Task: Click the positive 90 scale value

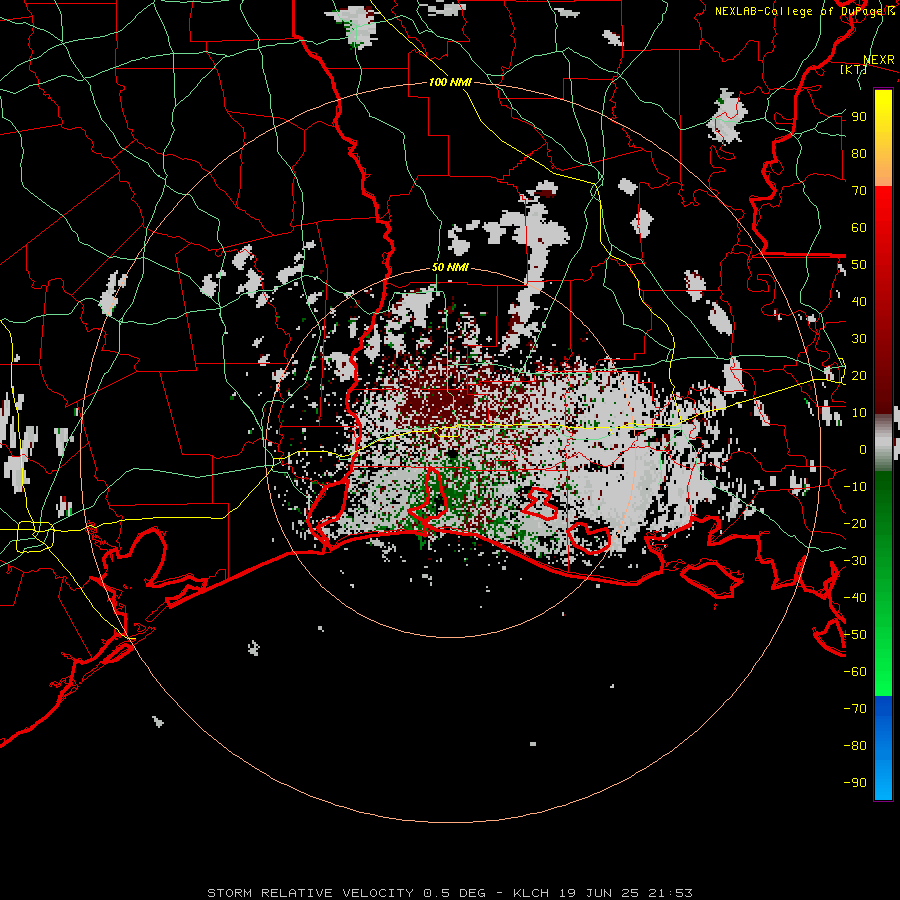Action: pyautogui.click(x=859, y=117)
